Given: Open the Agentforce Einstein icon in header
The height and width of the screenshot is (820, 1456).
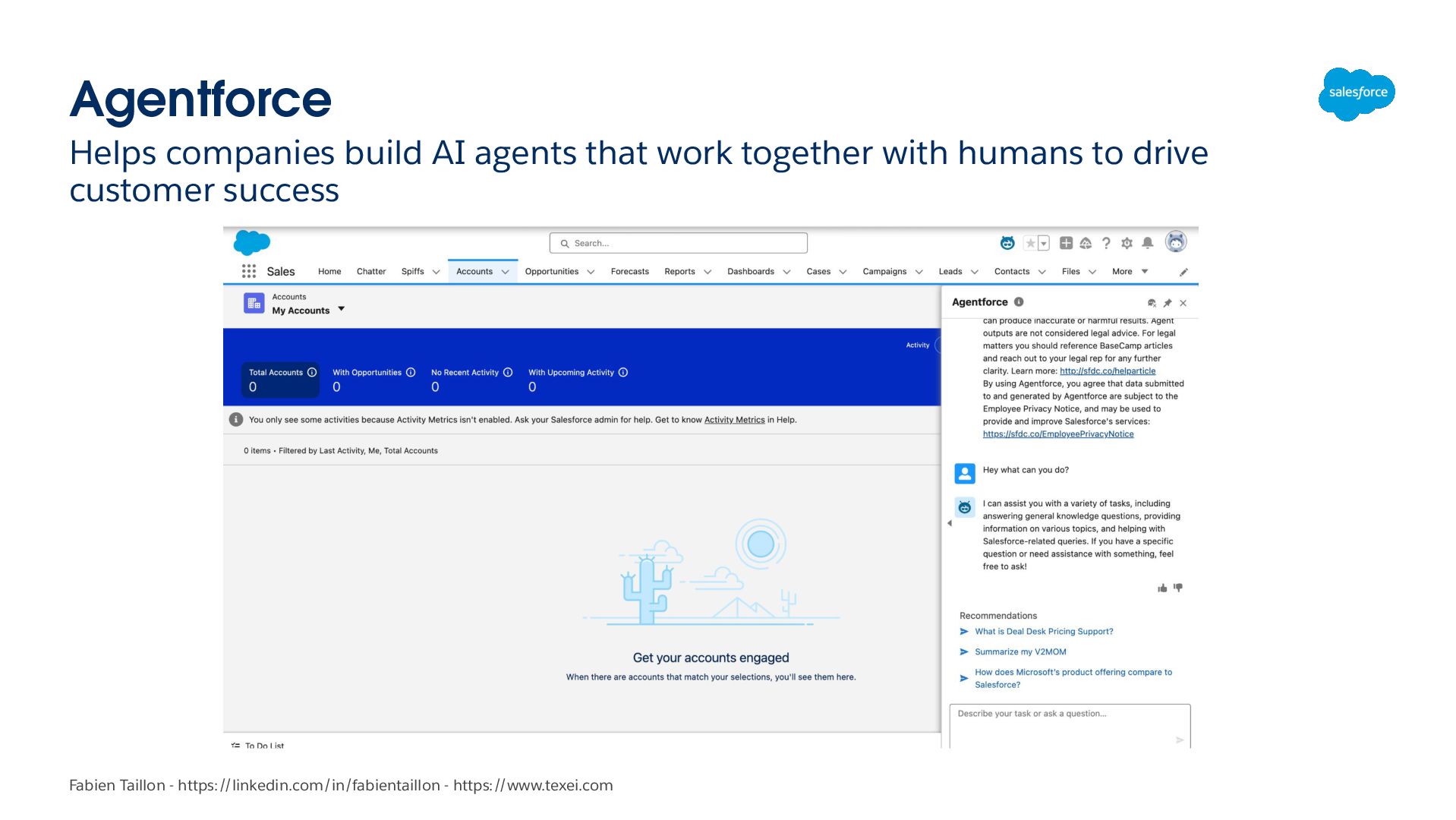Looking at the screenshot, I should point(1007,243).
